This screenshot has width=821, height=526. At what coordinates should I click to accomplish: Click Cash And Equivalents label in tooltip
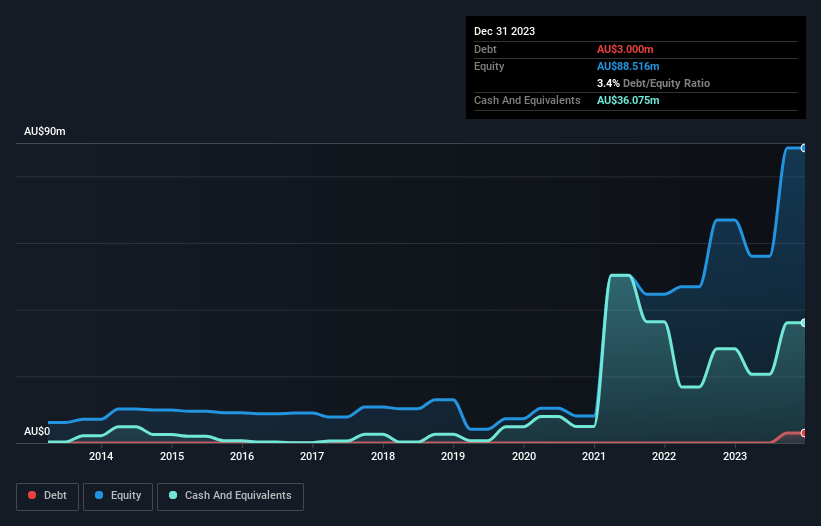click(527, 100)
